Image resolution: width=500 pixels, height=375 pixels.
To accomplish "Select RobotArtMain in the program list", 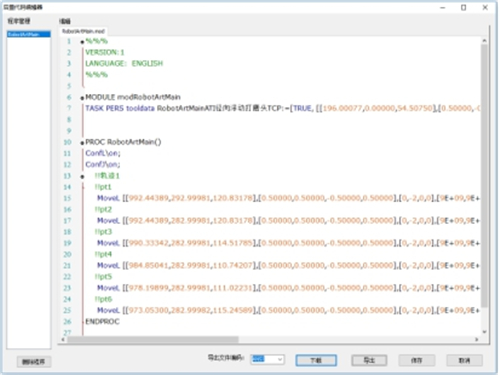I will pos(29,34).
